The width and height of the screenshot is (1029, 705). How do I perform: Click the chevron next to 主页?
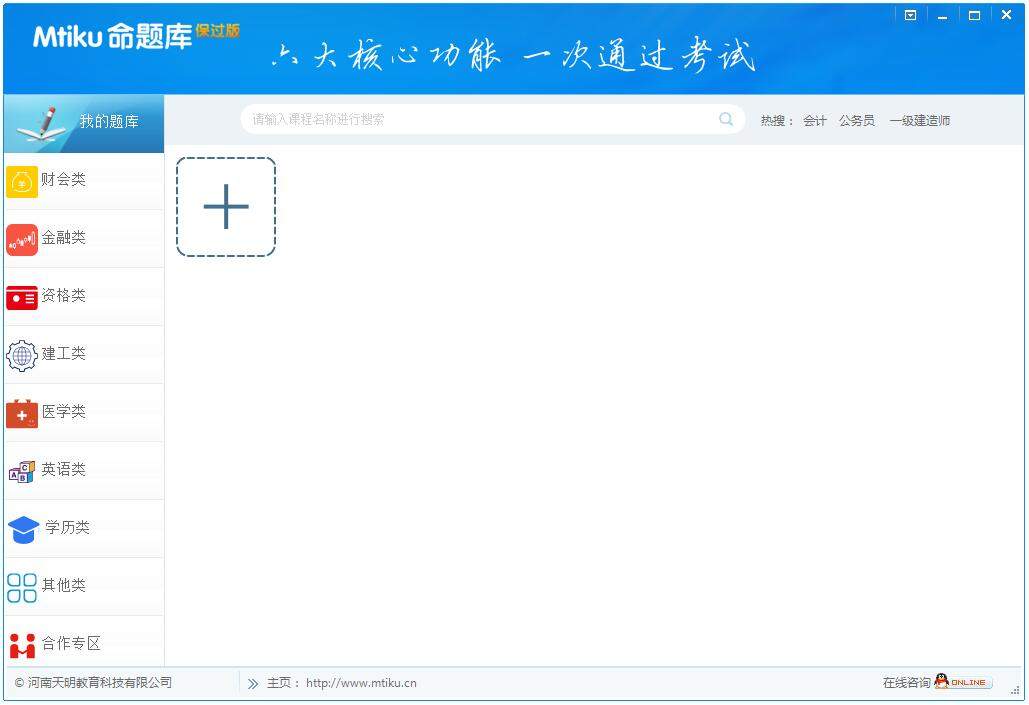point(253,683)
